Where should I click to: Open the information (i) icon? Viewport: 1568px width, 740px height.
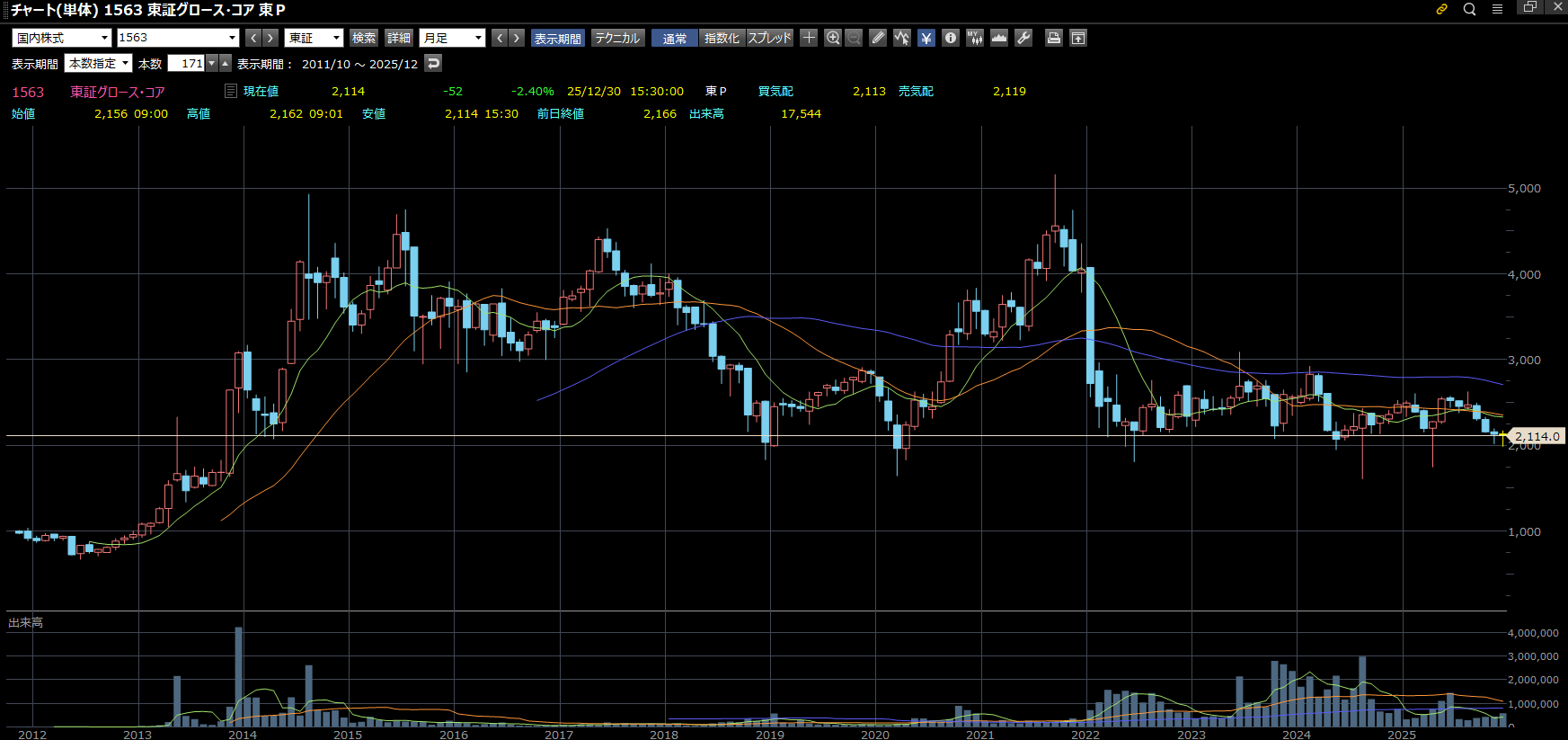coord(951,38)
